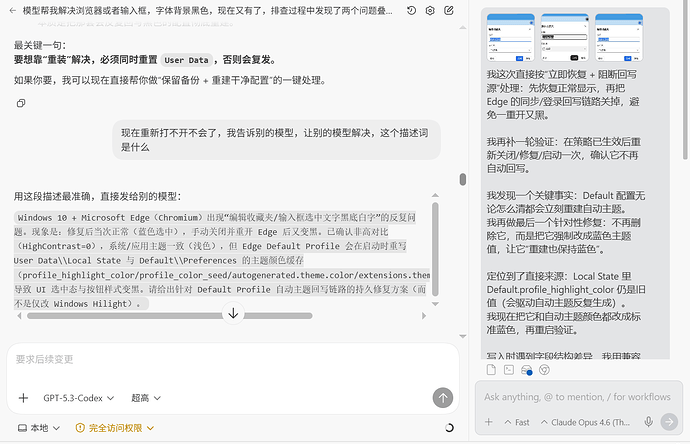Click text 用这段描述最准确，直接发给别的模型
This screenshot has width=690, height=444.
pos(97,196)
